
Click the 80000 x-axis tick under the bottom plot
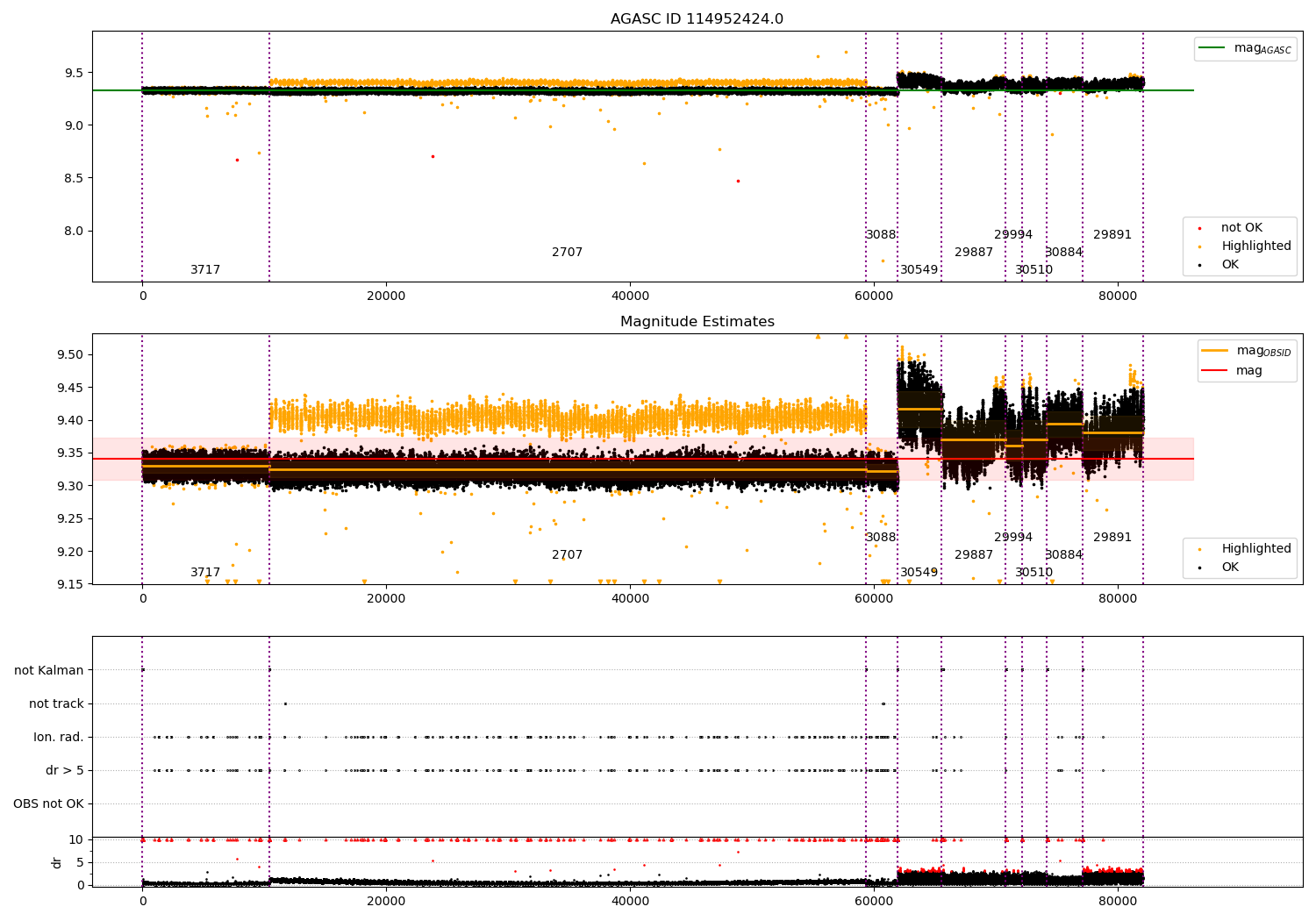click(1118, 900)
